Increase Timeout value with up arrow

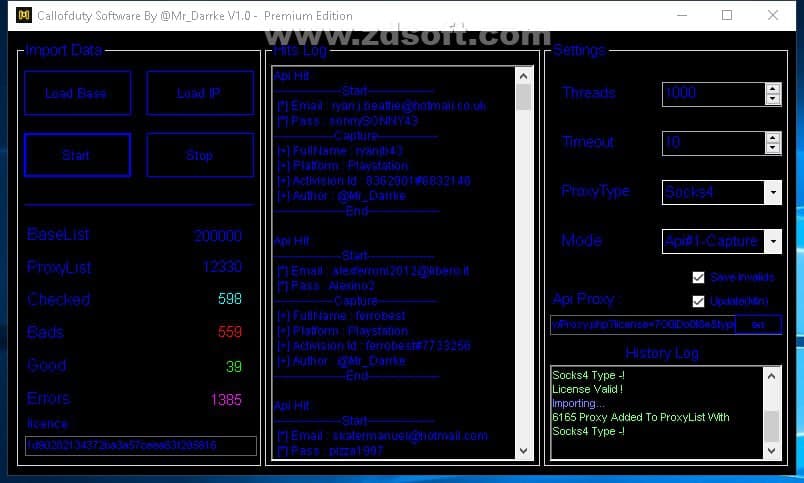coord(773,137)
